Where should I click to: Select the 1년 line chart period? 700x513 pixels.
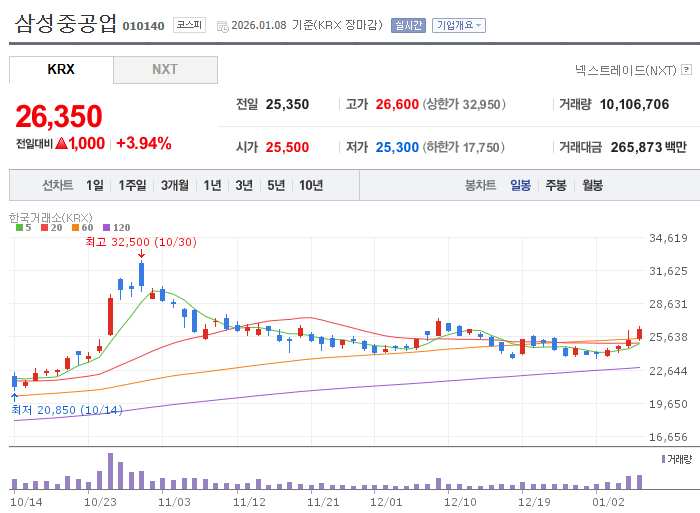(x=212, y=185)
